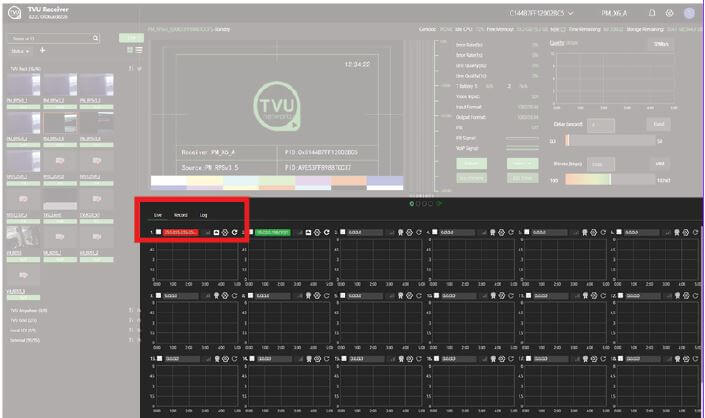Click the delay slider bar
The width and height of the screenshot is (705, 418).
pos(611,141)
